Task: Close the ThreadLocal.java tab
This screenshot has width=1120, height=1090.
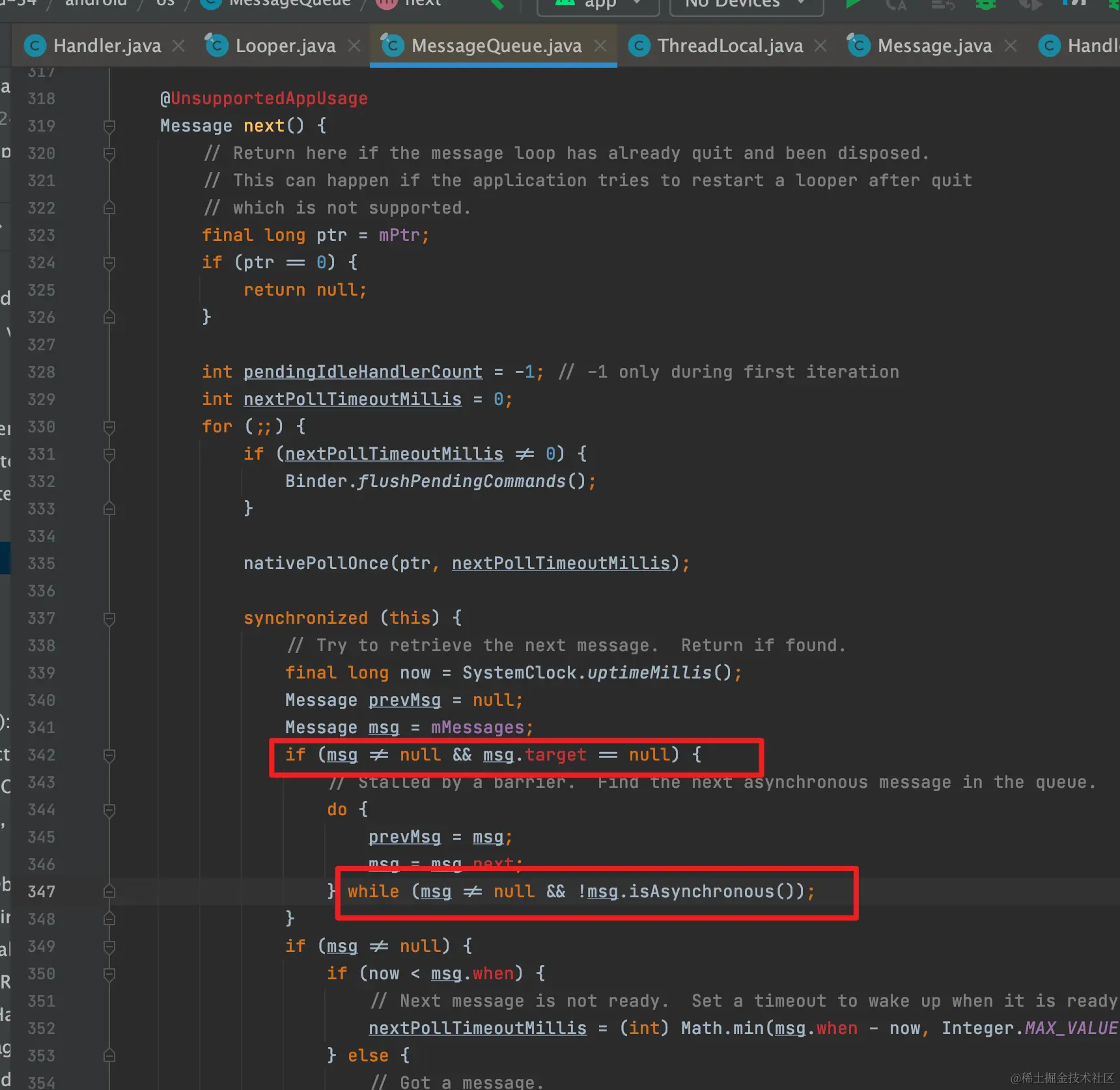Action: pos(820,46)
